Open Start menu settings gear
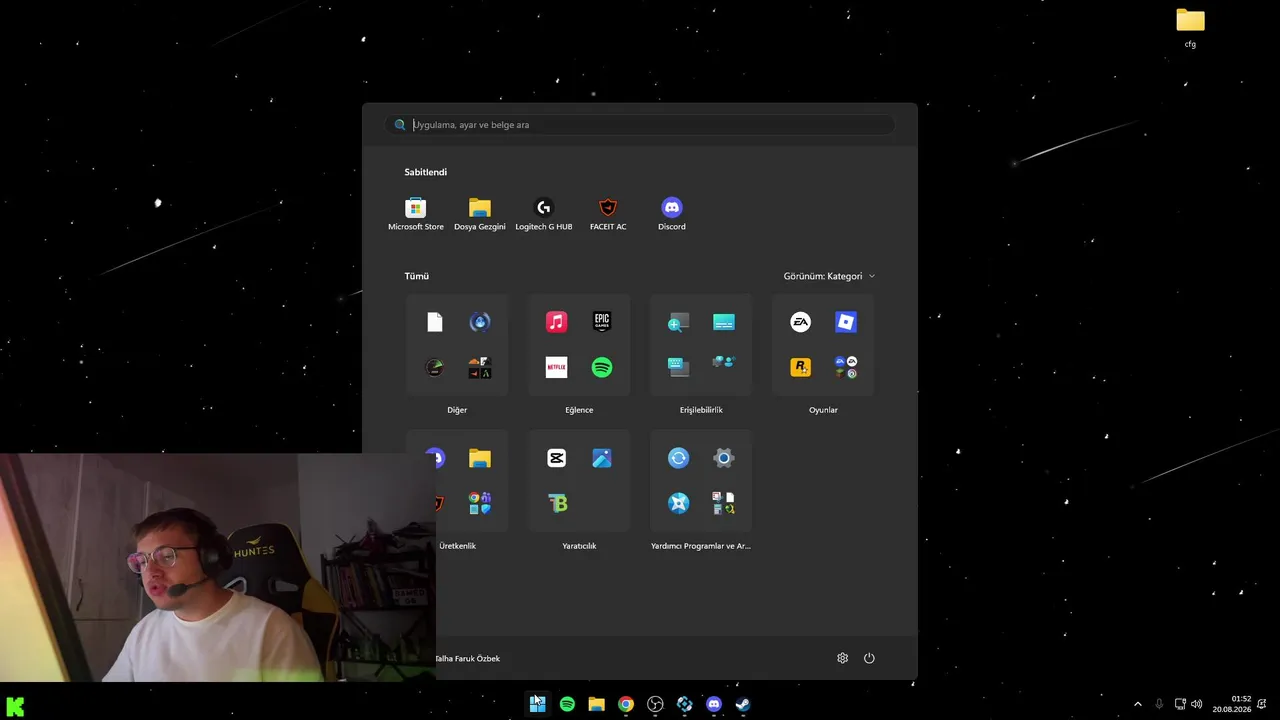The width and height of the screenshot is (1280, 720). pos(843,658)
